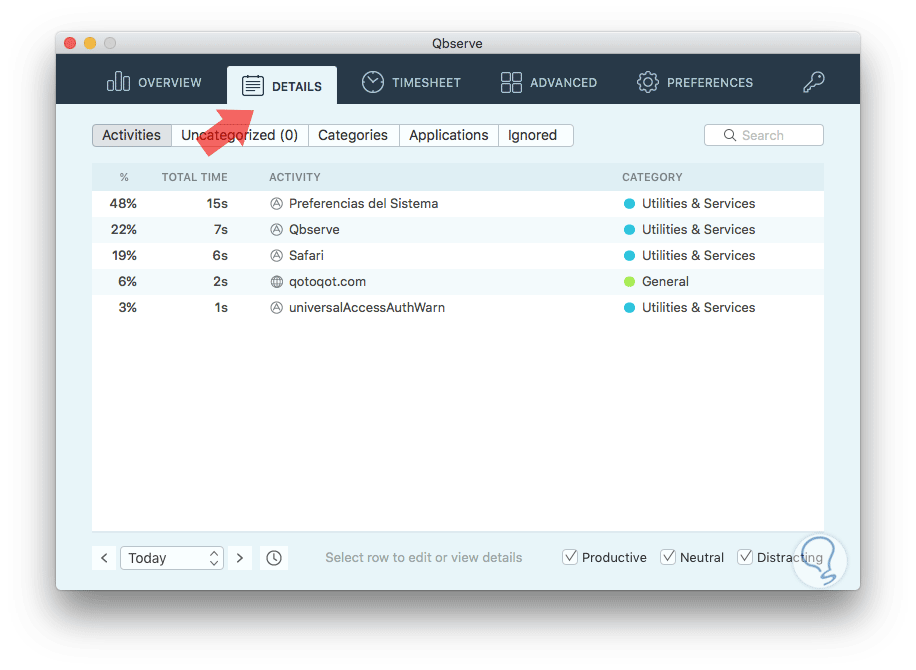Click the green General category dot
Image resolution: width=916 pixels, height=670 pixels.
(x=629, y=282)
